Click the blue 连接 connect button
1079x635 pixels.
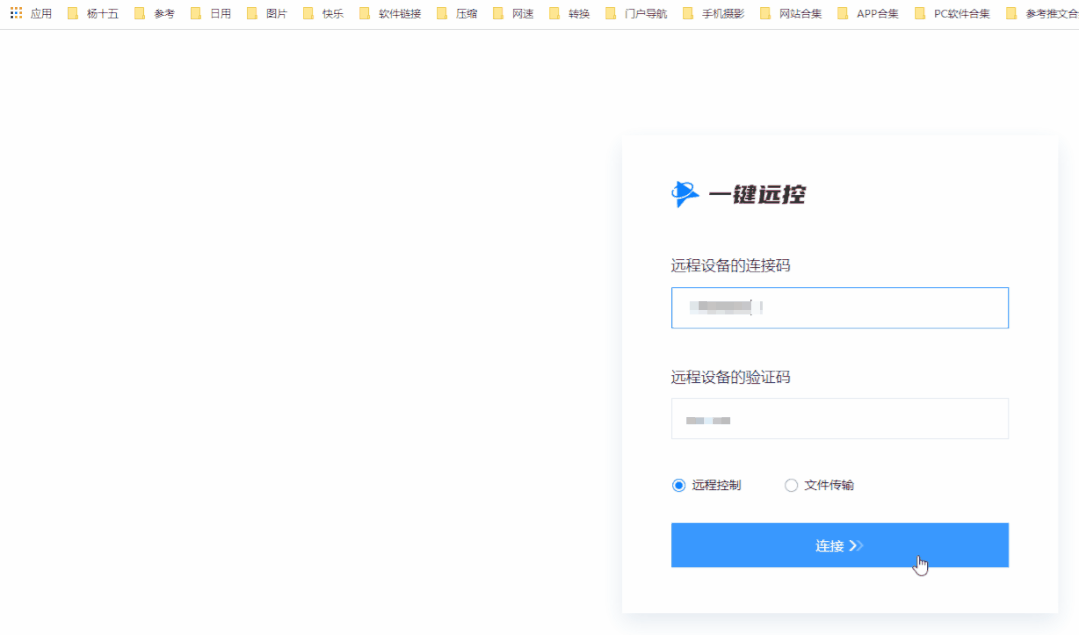point(840,545)
